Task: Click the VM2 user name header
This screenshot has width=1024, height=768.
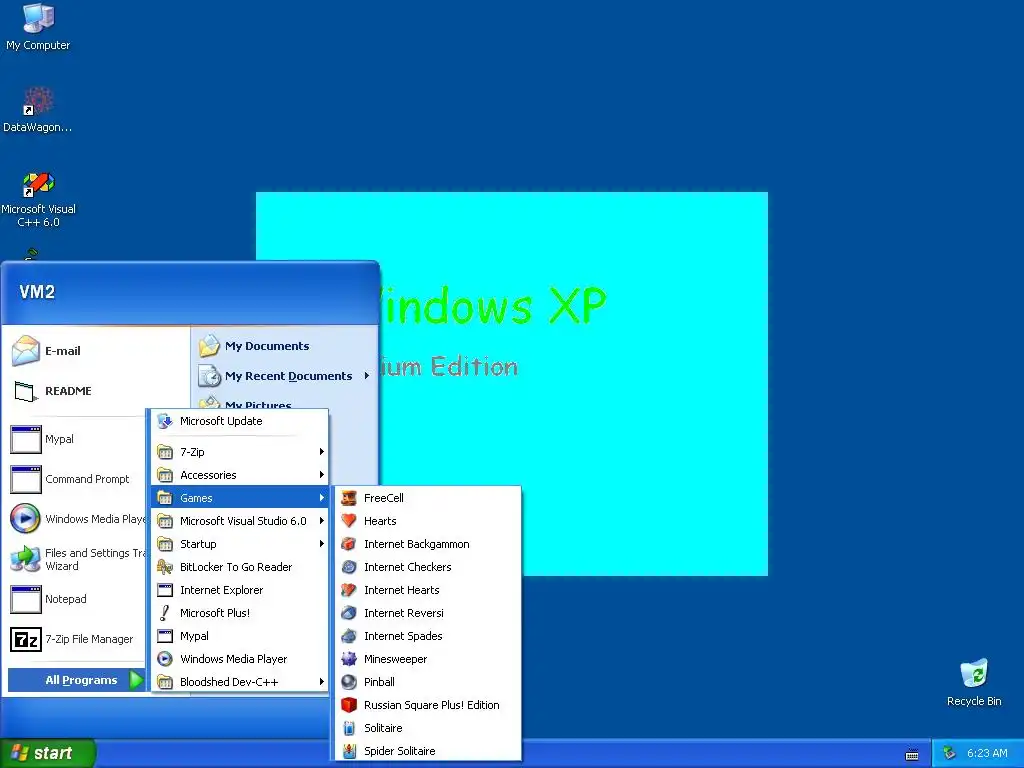Action: [37, 291]
